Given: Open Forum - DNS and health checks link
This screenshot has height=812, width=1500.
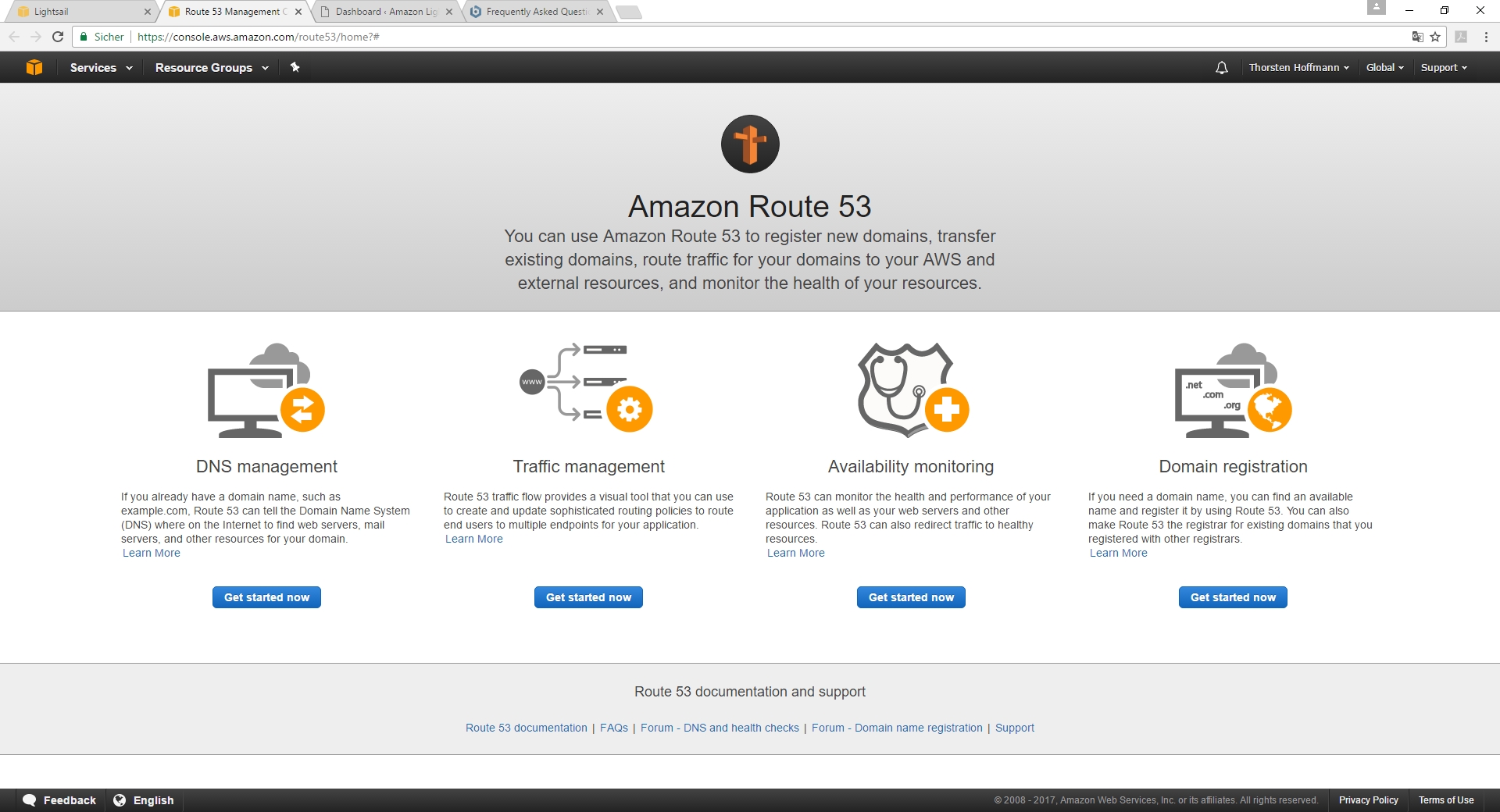Looking at the screenshot, I should pyautogui.click(x=720, y=728).
